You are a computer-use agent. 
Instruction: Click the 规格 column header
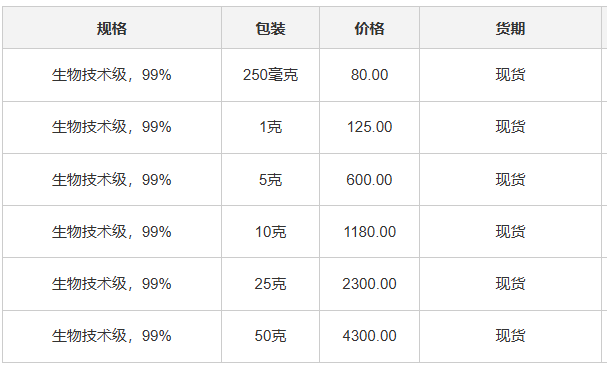pyautogui.click(x=112, y=28)
